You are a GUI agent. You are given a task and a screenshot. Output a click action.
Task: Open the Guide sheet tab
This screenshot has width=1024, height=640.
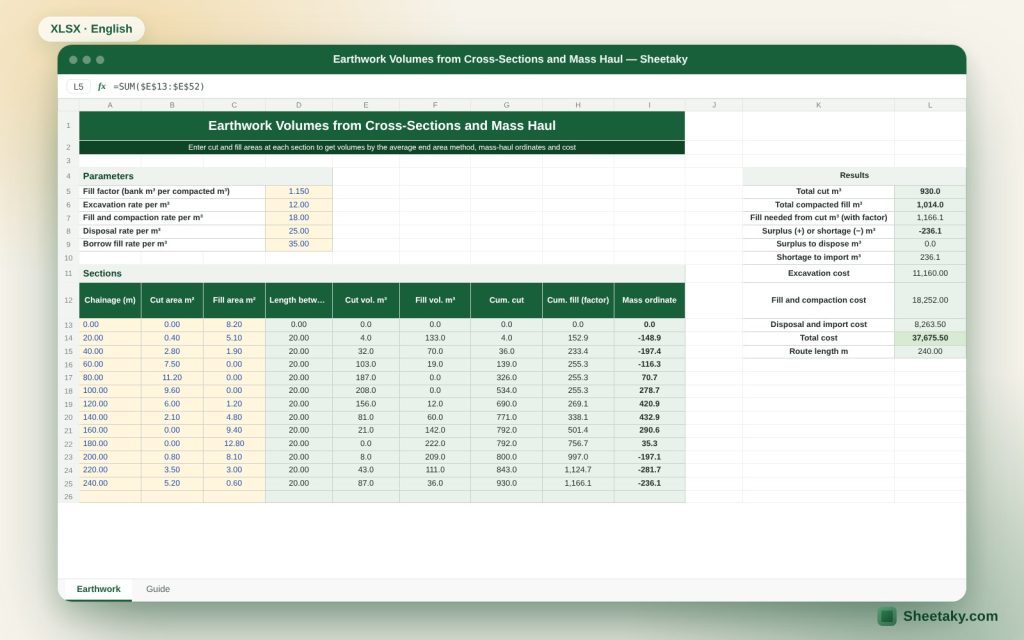point(158,589)
